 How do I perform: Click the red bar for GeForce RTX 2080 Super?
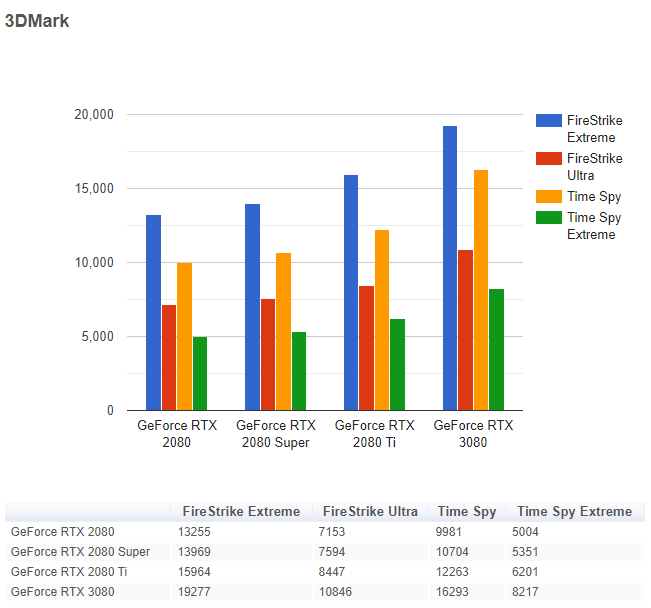point(268,354)
